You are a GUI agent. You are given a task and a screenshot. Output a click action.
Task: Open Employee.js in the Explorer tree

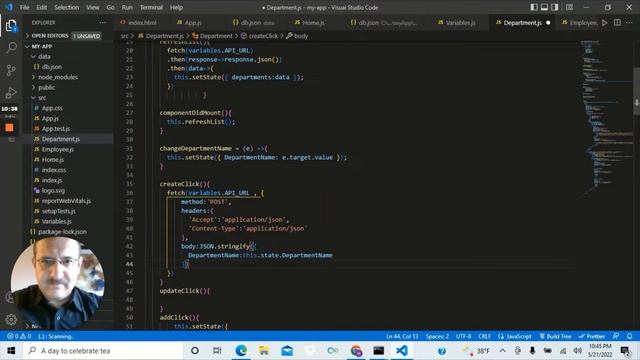click(58, 149)
